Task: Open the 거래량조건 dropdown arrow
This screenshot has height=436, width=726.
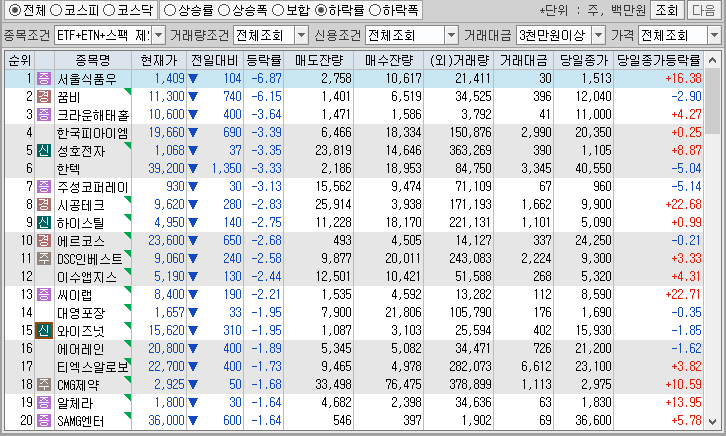Action: click(x=301, y=35)
